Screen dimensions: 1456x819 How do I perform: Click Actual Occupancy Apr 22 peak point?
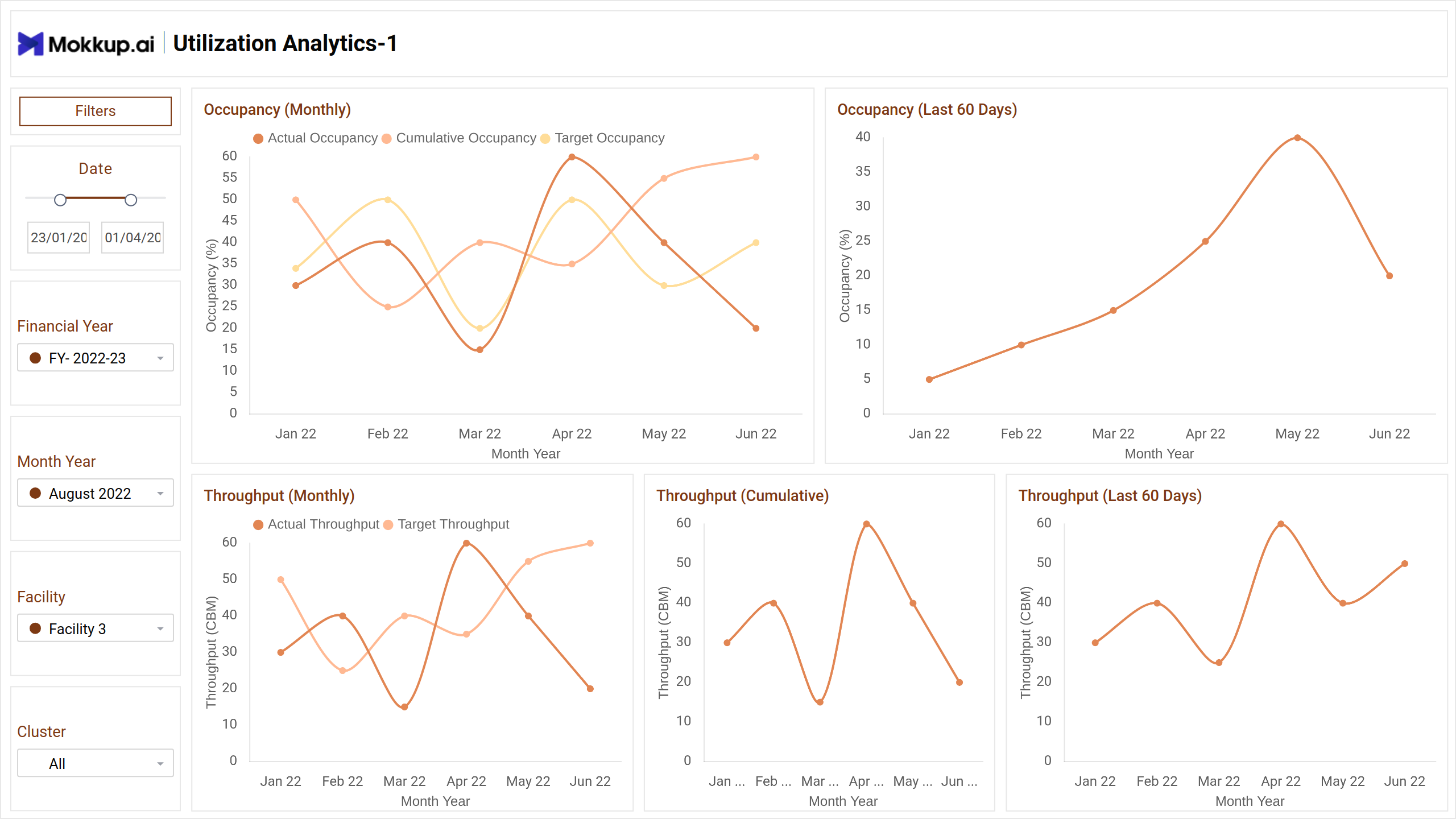pos(572,157)
